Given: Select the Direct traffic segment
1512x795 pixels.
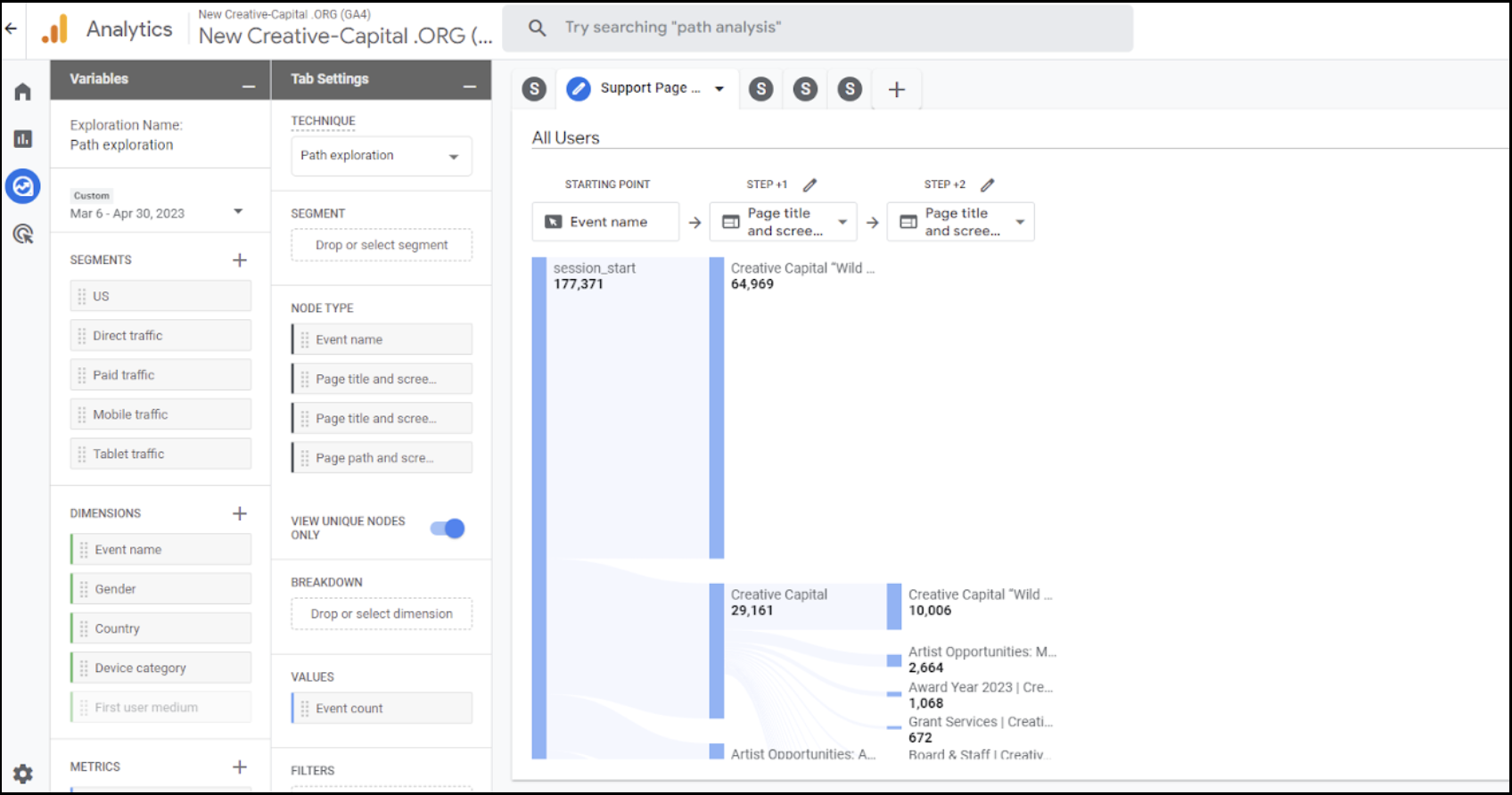Looking at the screenshot, I should (x=160, y=336).
